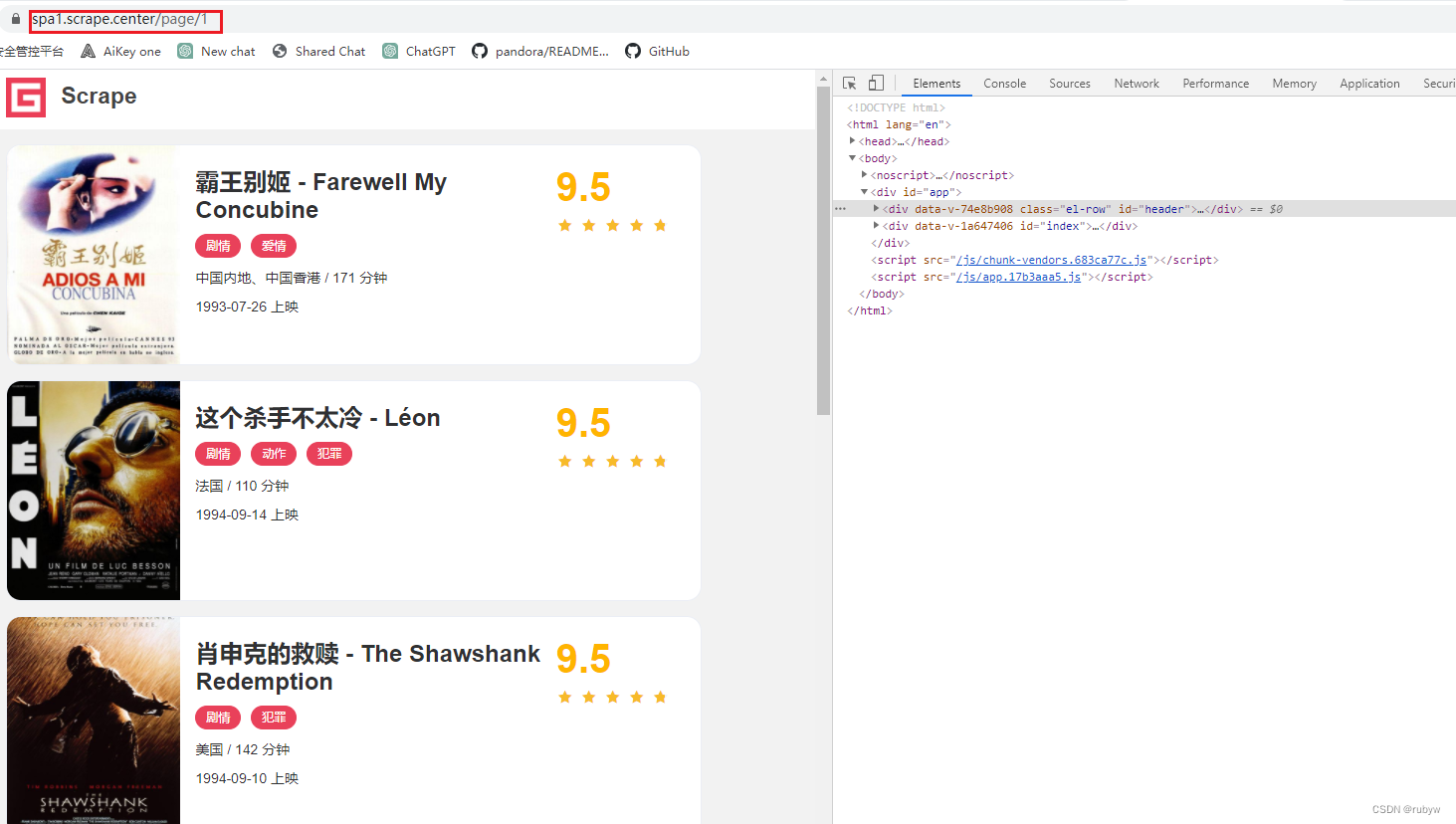This screenshot has height=824, width=1456.
Task: Switch to the Network tab
Action: (1137, 84)
